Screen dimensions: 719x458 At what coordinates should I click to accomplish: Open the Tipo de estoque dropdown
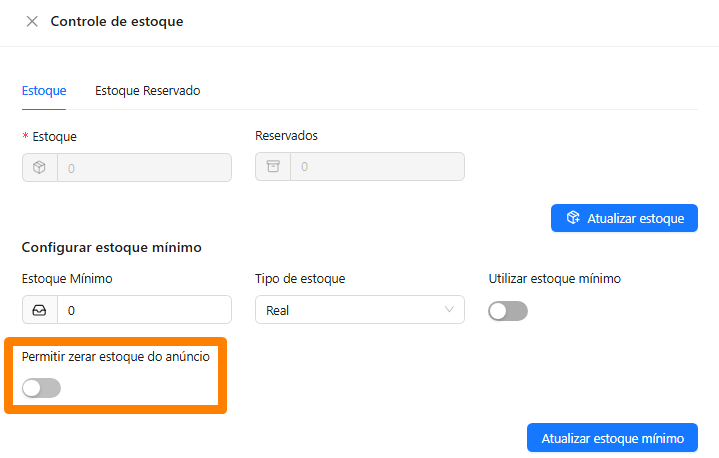[x=360, y=310]
